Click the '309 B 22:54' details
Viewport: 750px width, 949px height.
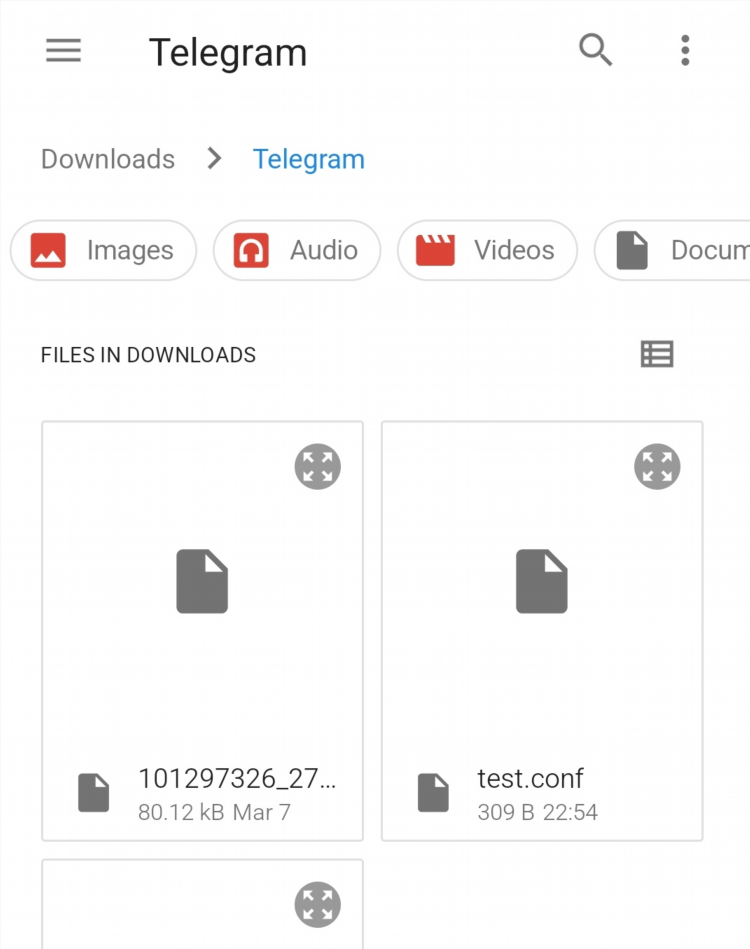(x=538, y=812)
